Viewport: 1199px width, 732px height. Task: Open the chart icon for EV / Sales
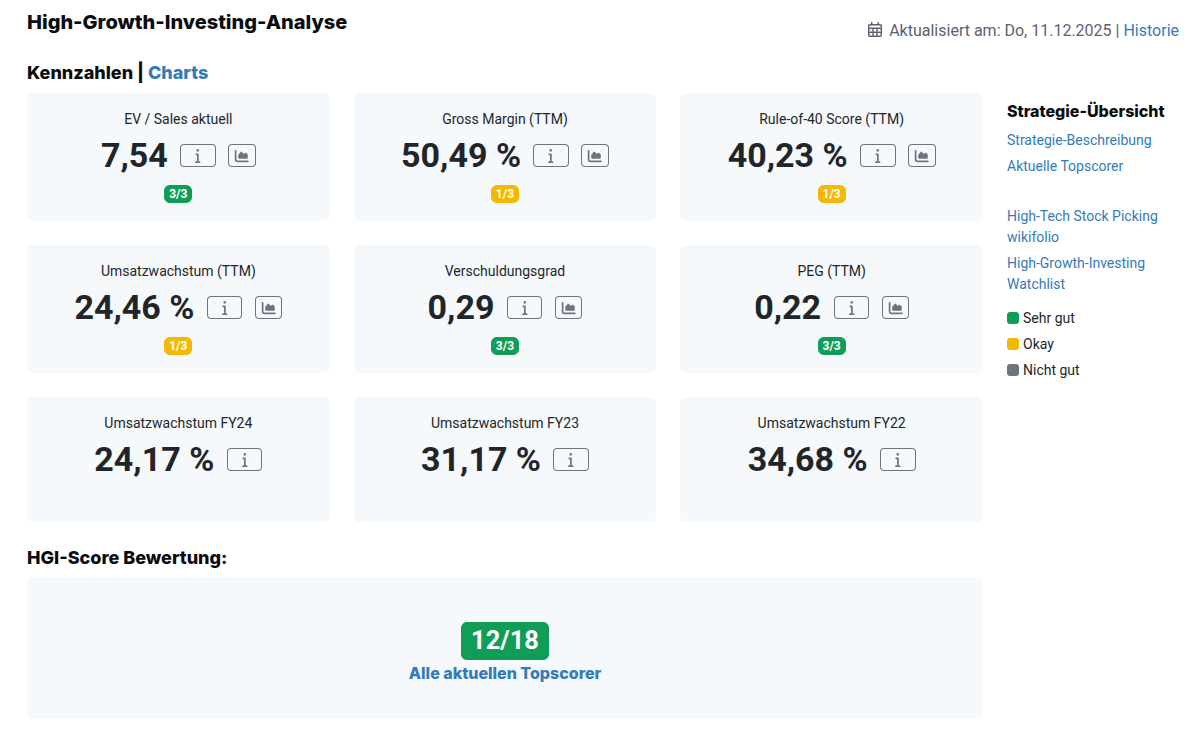242,155
